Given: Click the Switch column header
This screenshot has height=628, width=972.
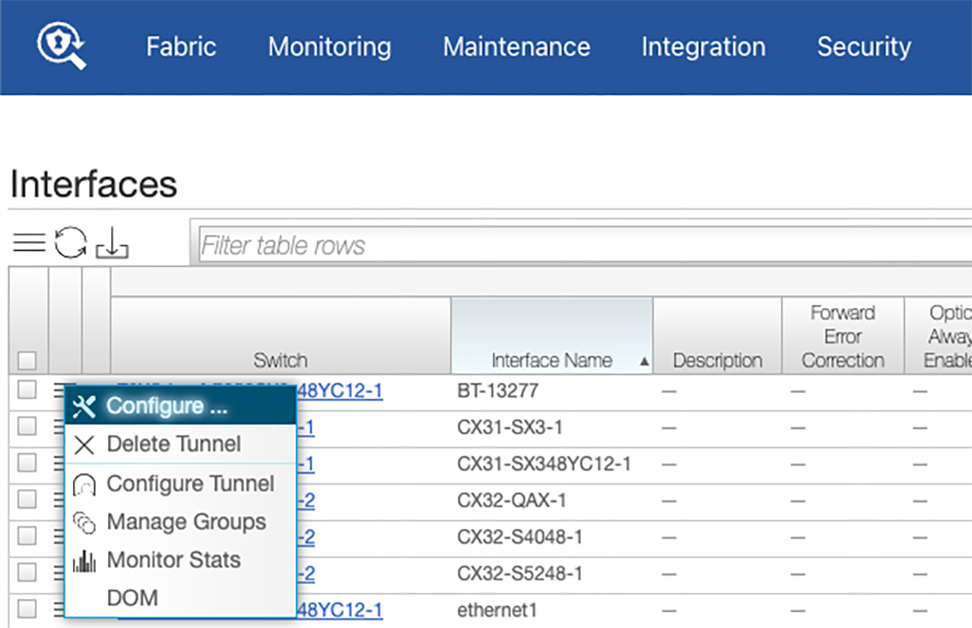Looking at the screenshot, I should click(281, 360).
